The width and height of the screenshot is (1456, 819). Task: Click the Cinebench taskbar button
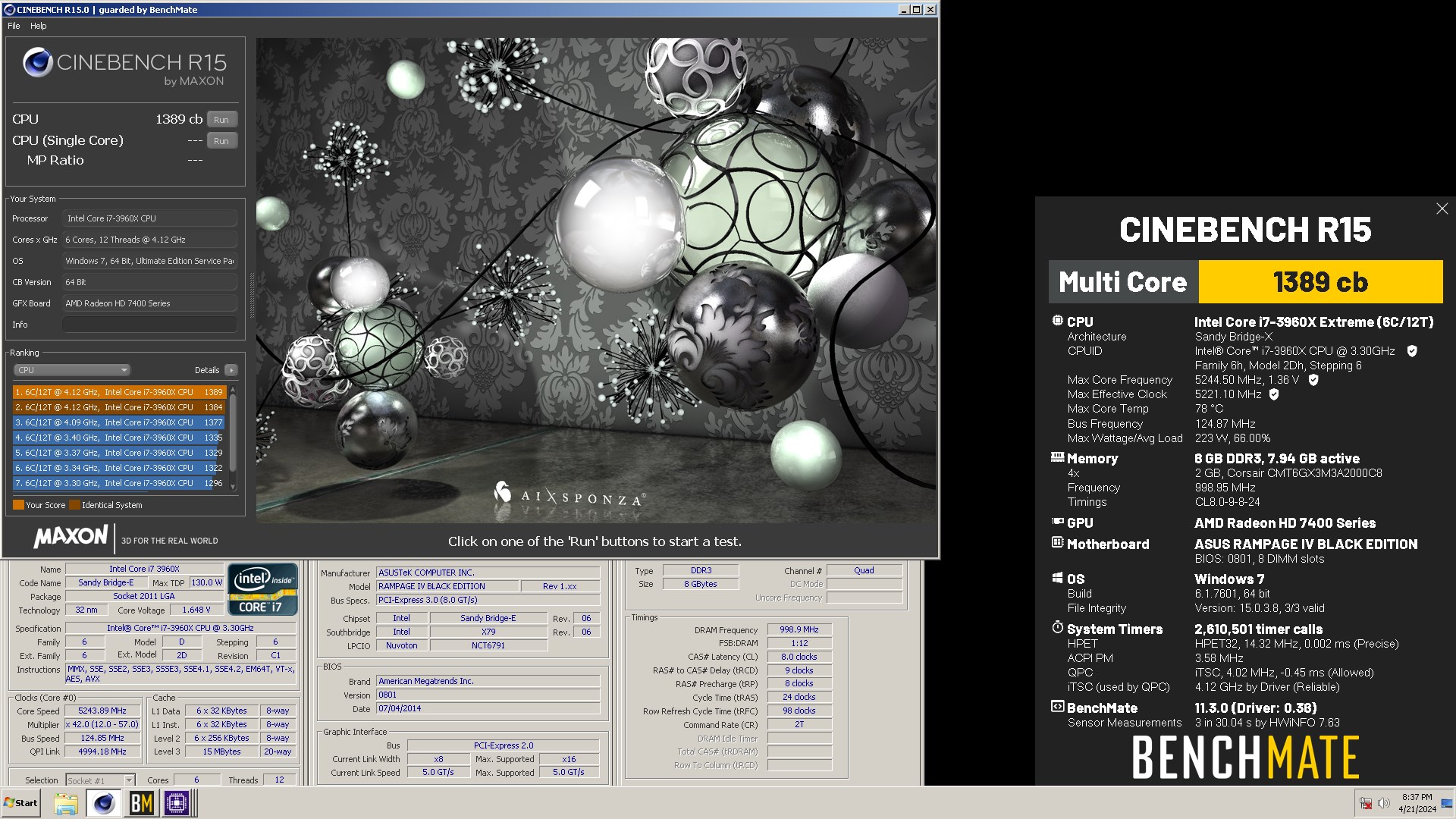click(x=103, y=804)
